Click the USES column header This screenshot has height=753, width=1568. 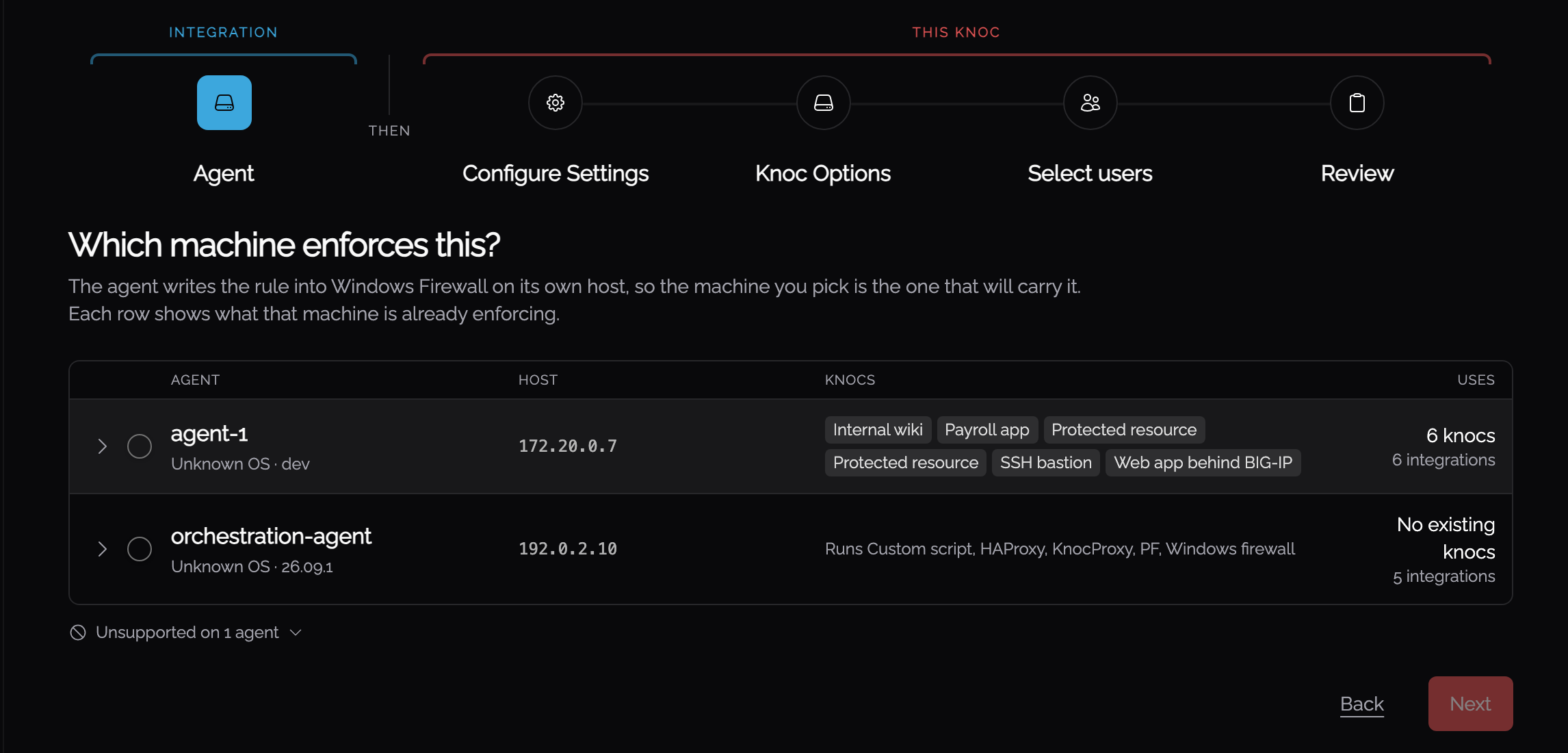click(1476, 380)
